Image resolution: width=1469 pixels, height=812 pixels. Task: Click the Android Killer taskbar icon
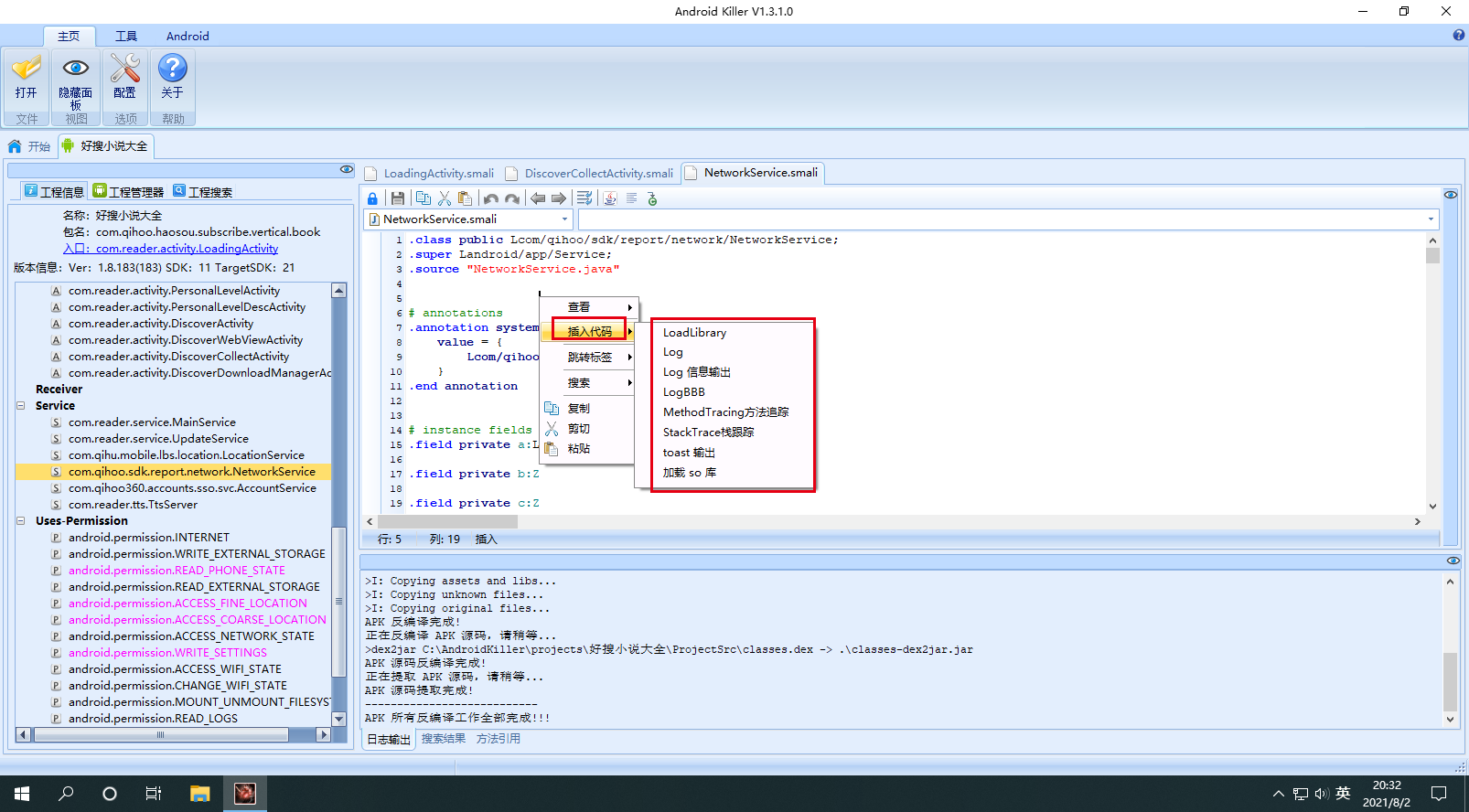[244, 794]
